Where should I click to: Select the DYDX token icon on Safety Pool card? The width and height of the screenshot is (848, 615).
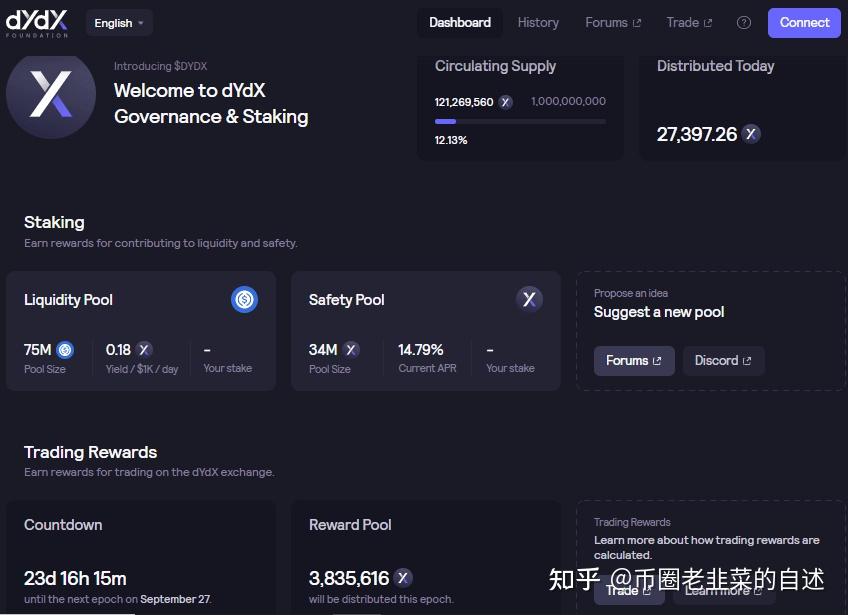pos(529,298)
